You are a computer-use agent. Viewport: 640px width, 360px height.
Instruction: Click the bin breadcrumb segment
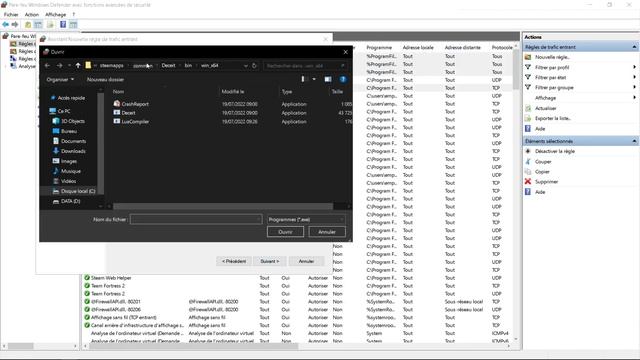(188, 65)
